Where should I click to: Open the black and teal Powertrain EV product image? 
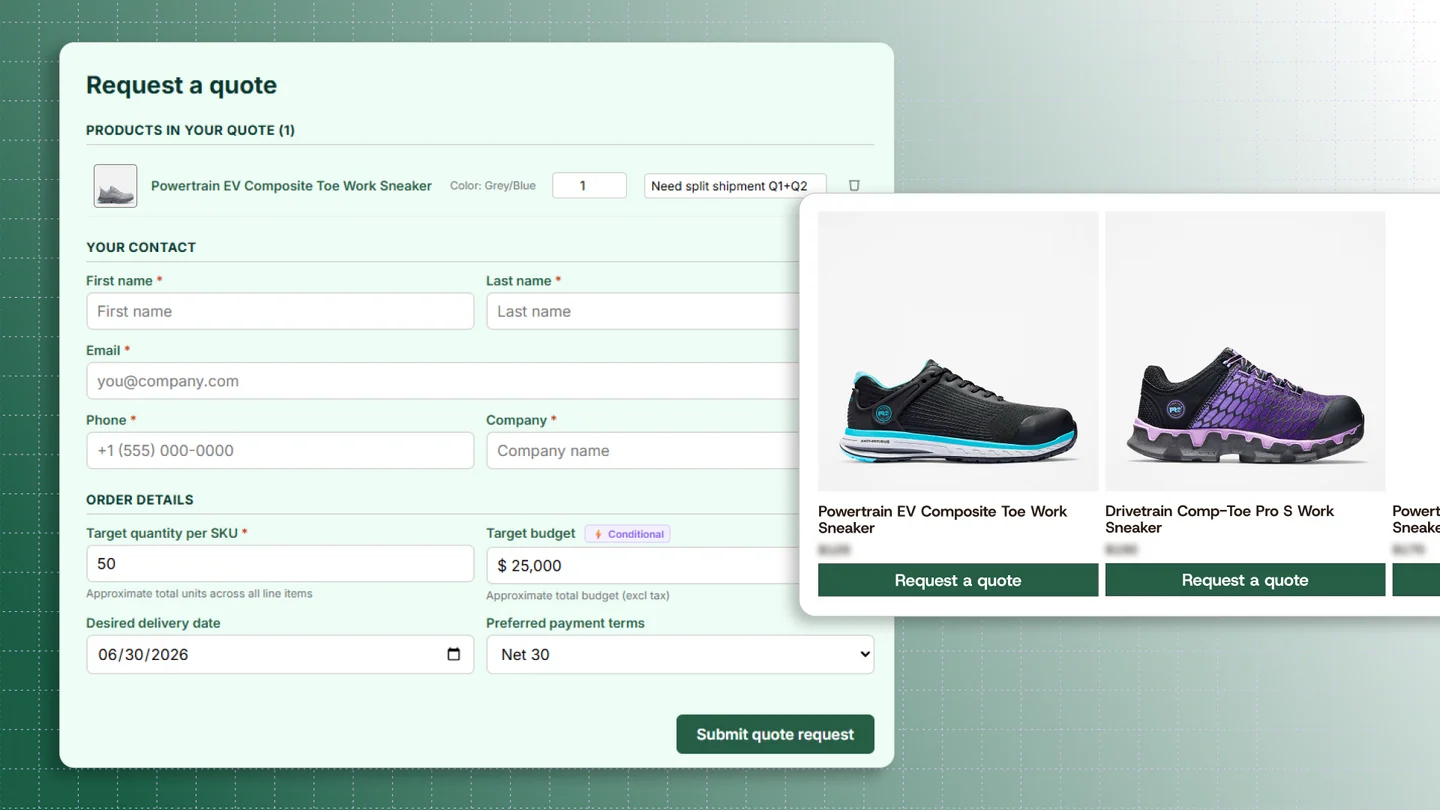958,351
